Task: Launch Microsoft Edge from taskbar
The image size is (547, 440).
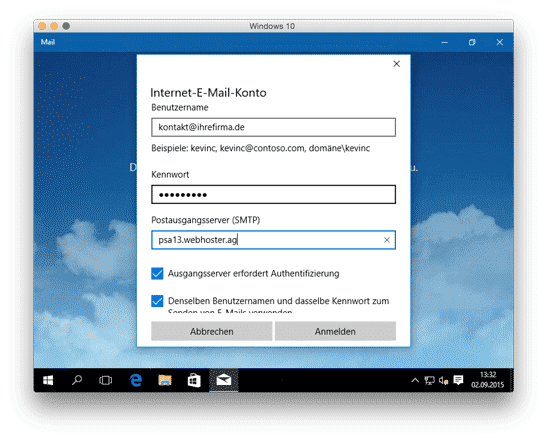Action: pyautogui.click(x=136, y=380)
